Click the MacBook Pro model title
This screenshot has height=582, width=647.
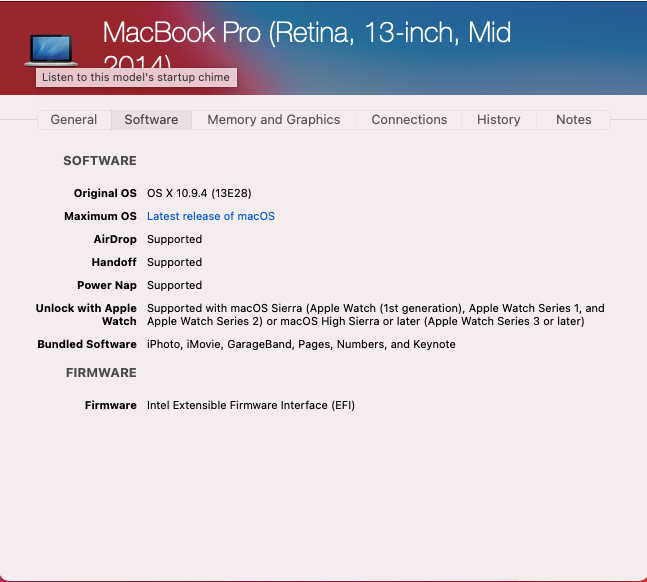tap(307, 45)
